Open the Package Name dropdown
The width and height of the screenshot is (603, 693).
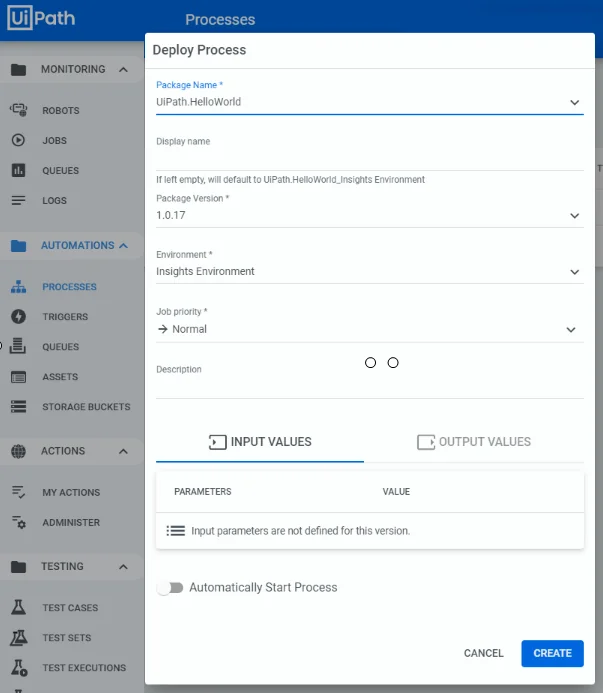(370, 102)
